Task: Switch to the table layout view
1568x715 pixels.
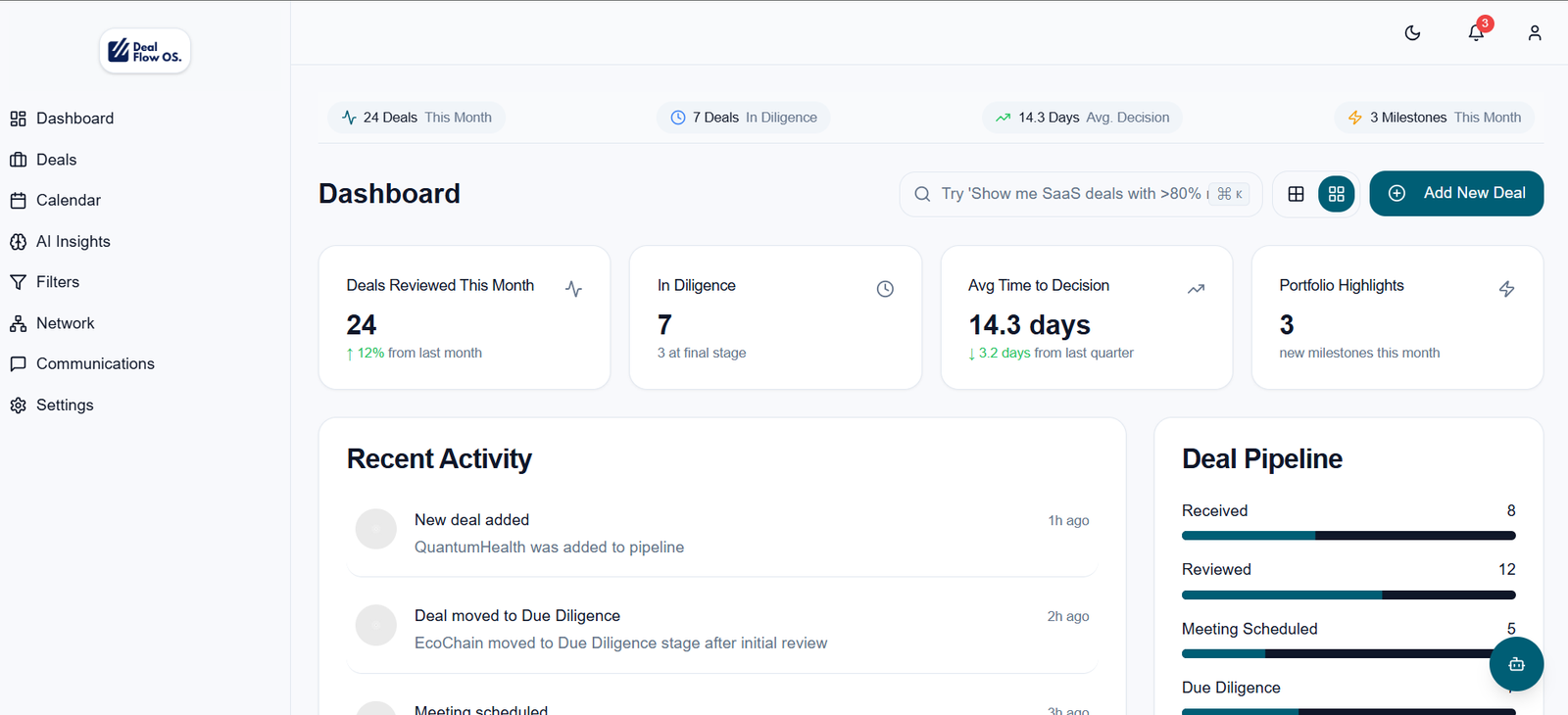Action: coord(1296,194)
